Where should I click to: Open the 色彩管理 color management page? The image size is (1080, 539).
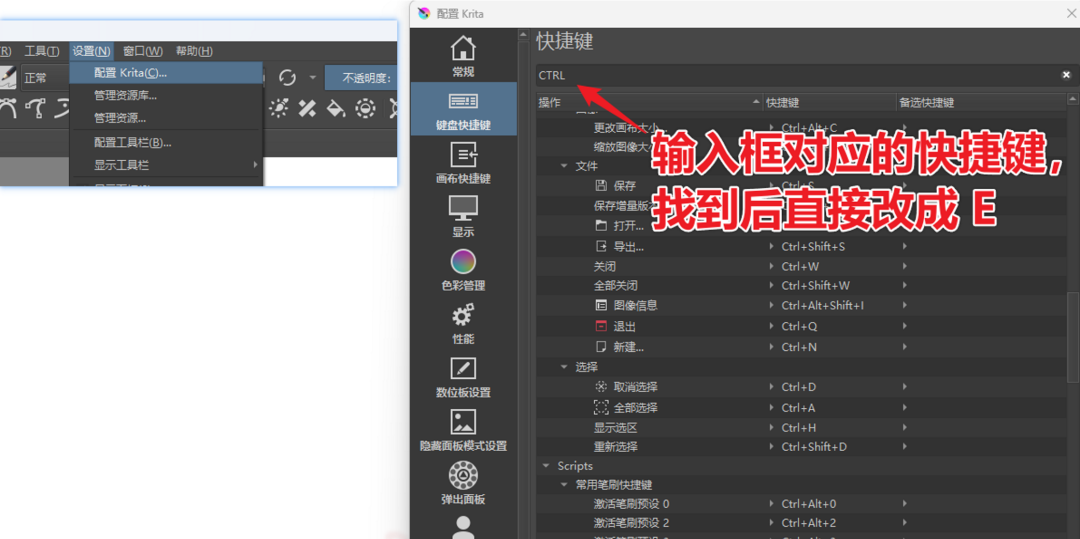[463, 270]
